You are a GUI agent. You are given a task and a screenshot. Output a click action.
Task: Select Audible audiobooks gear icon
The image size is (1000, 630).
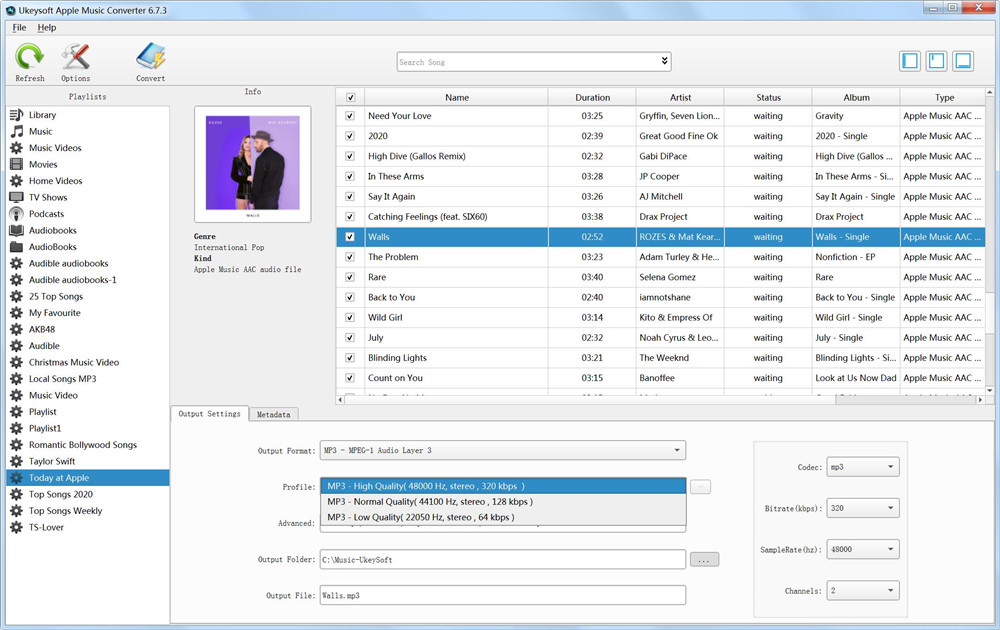17,263
